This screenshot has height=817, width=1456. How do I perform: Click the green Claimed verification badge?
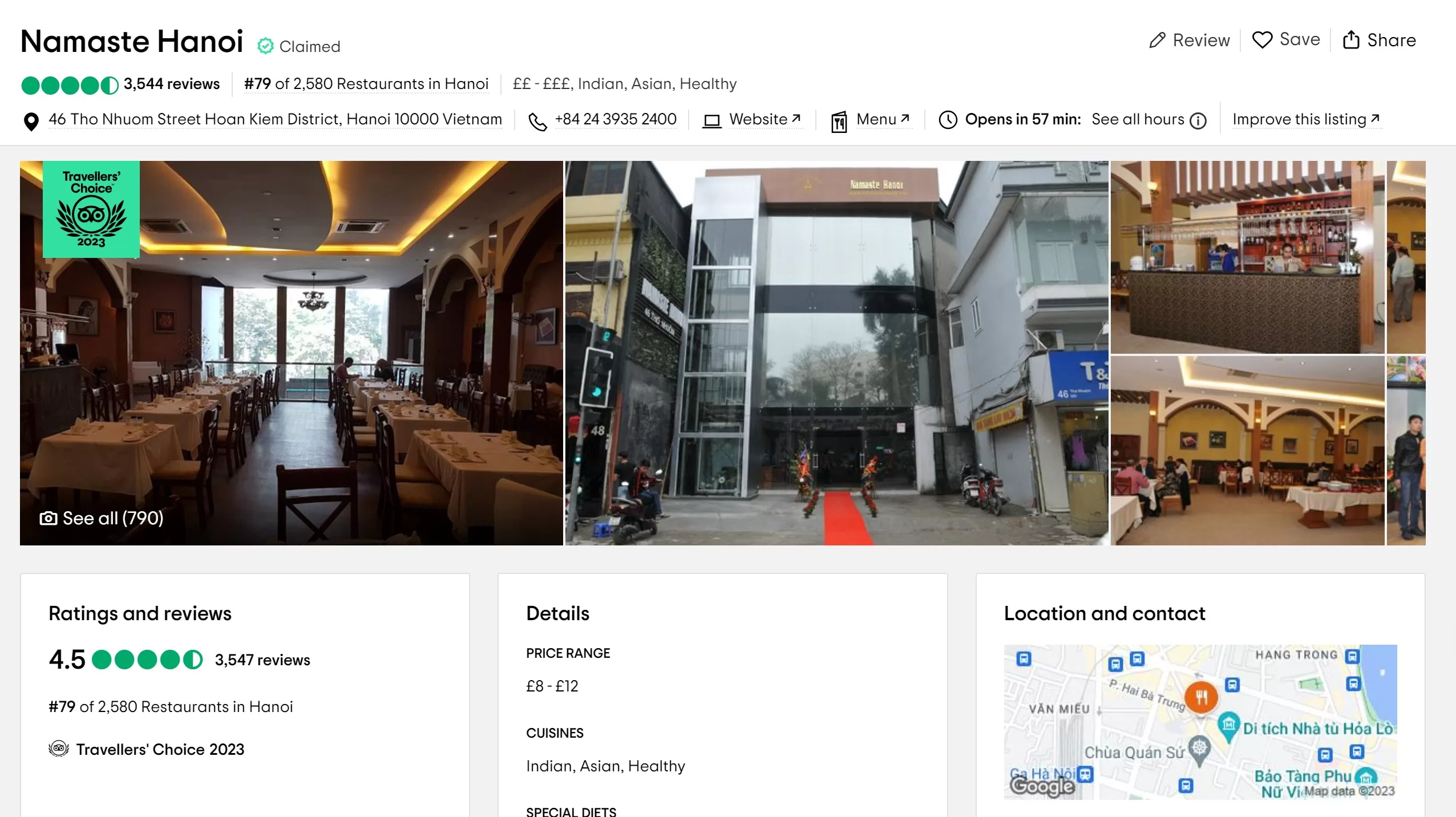(265, 46)
